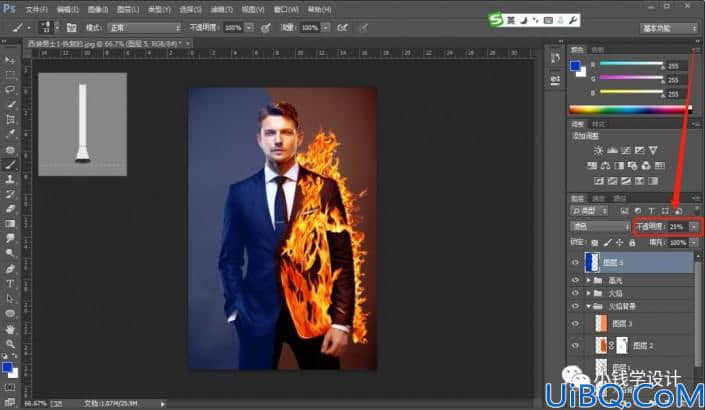The width and height of the screenshot is (705, 410).
Task: Select the Rectangular Marquee tool
Action: [10, 75]
